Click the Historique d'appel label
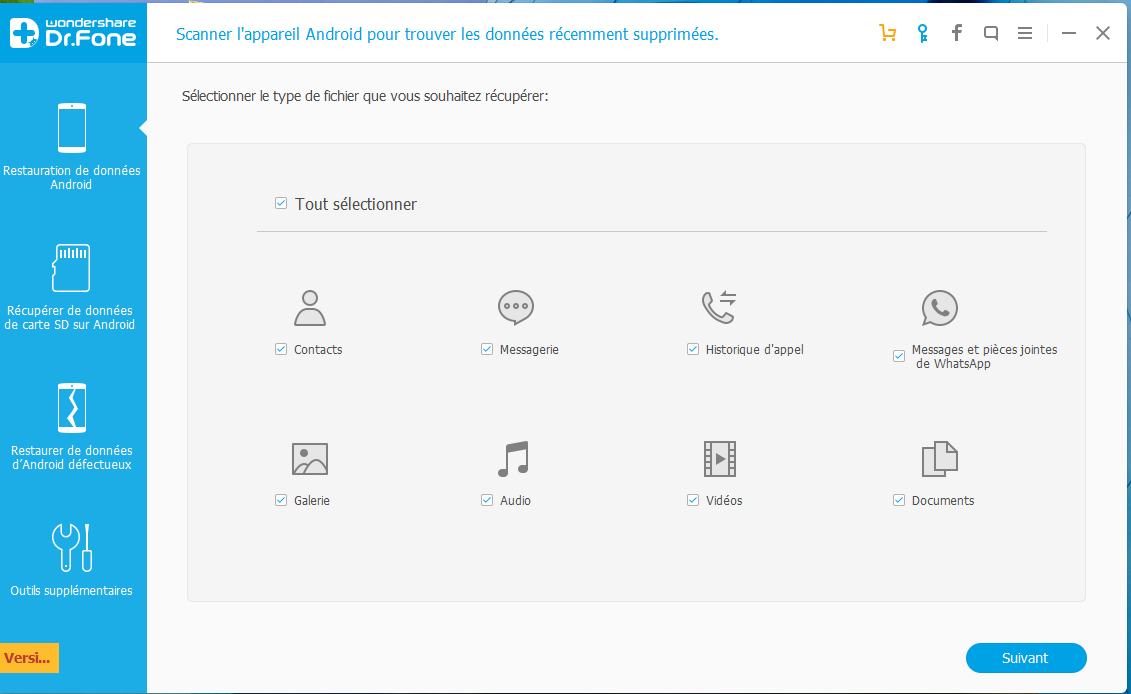The height and width of the screenshot is (694, 1131). click(754, 349)
